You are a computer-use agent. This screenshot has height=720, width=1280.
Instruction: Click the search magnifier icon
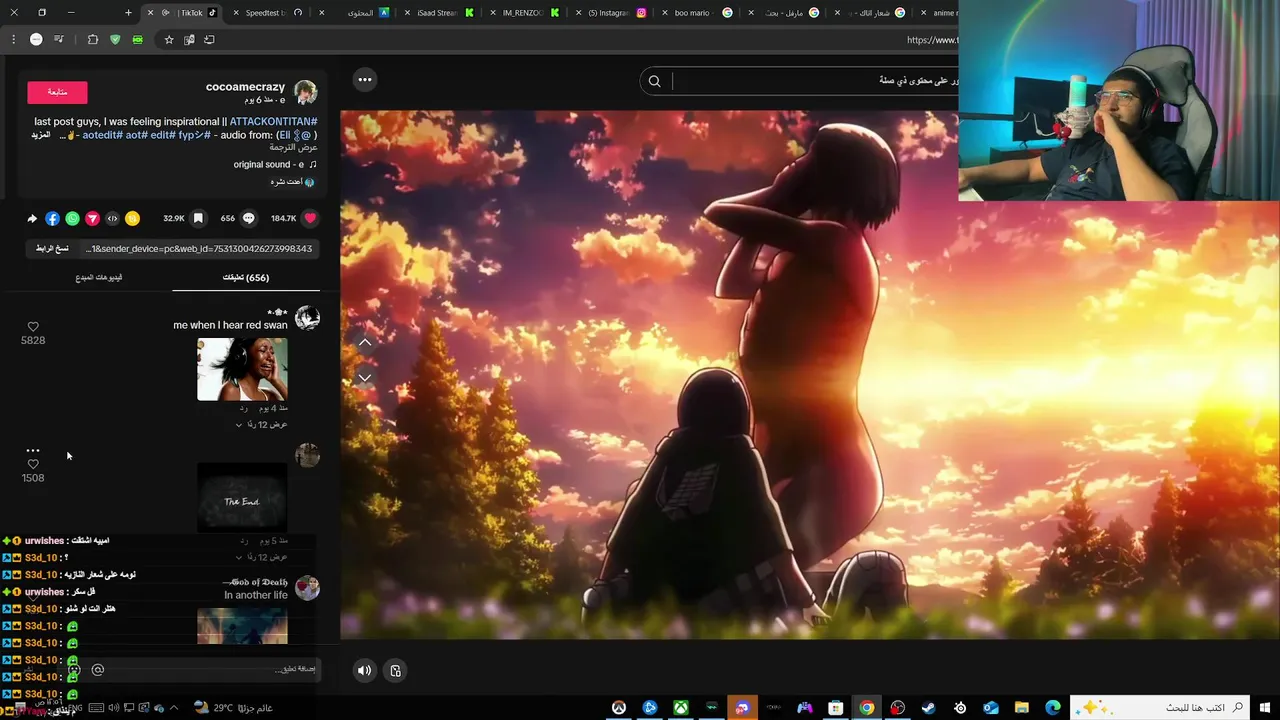pyautogui.click(x=654, y=81)
